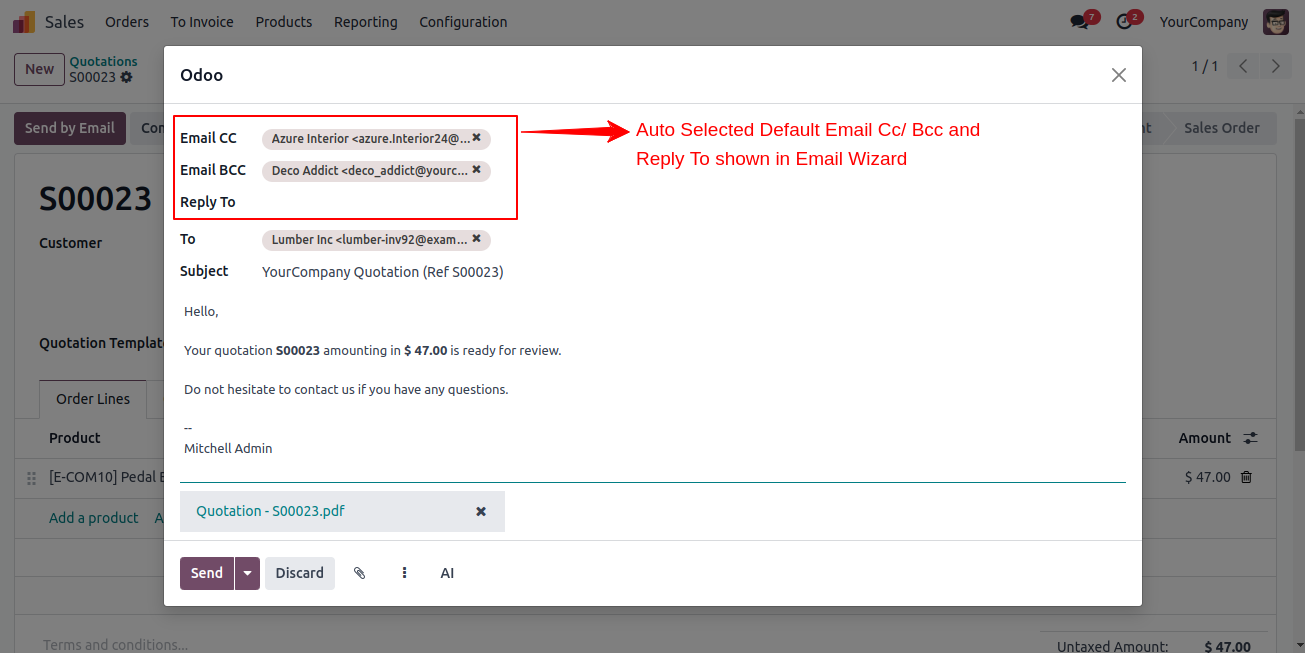
Task: Click the Product column header
Action: point(75,438)
